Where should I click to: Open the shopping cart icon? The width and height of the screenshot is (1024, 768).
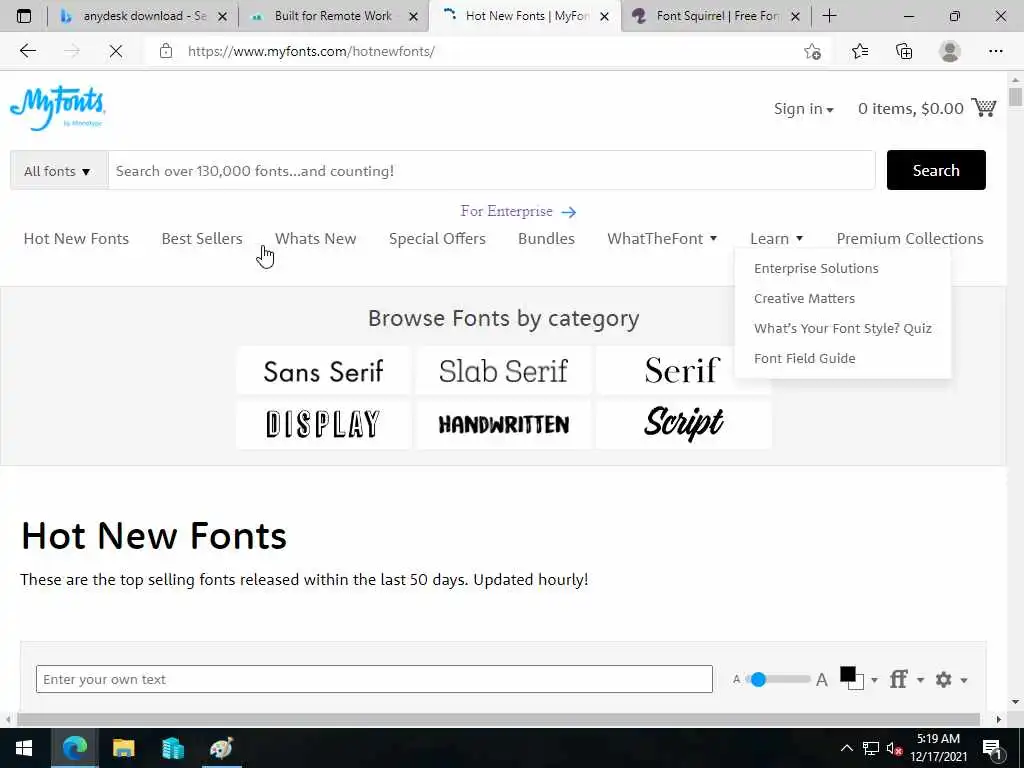984,108
